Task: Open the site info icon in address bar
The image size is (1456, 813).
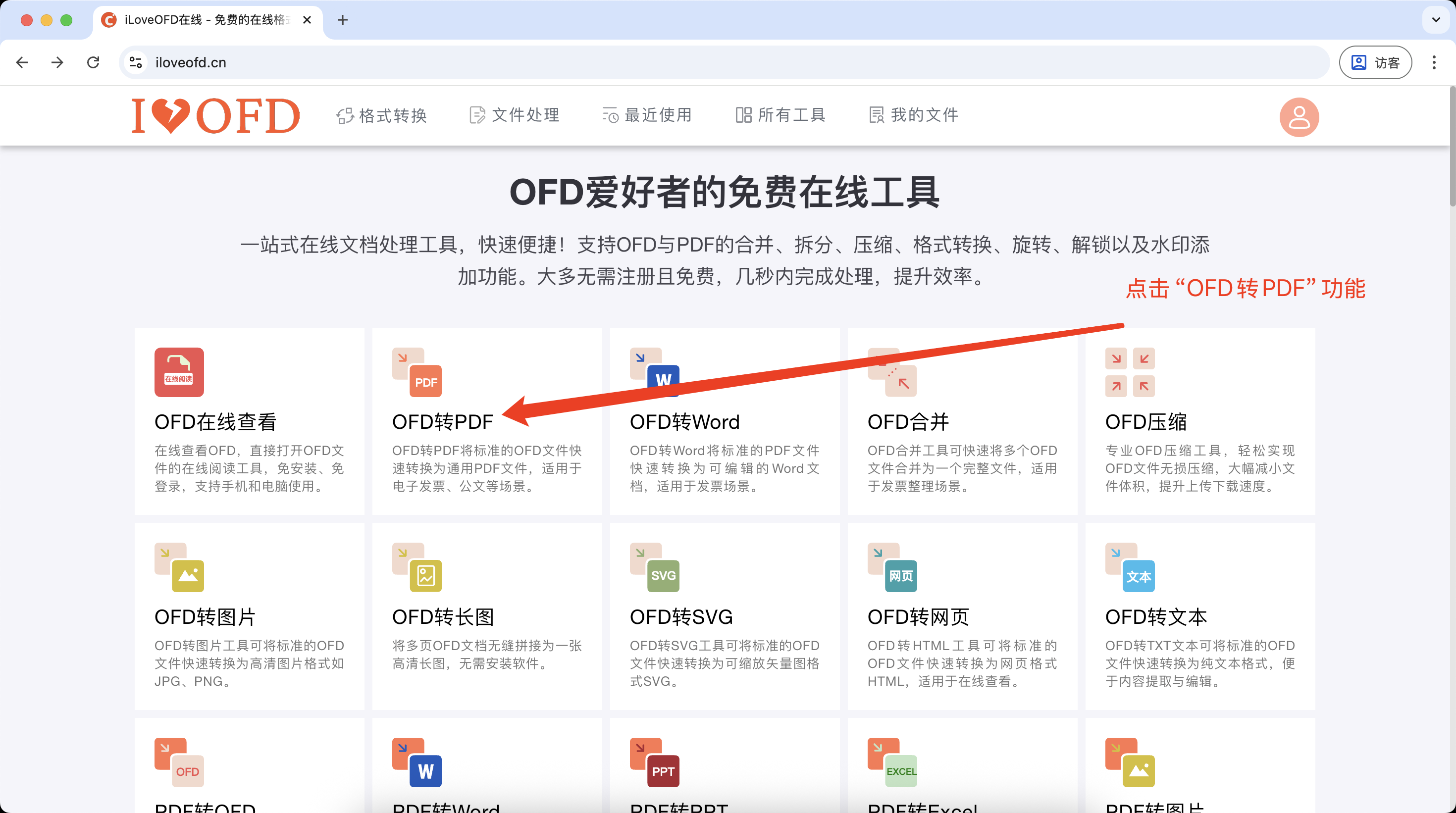Action: 135,62
